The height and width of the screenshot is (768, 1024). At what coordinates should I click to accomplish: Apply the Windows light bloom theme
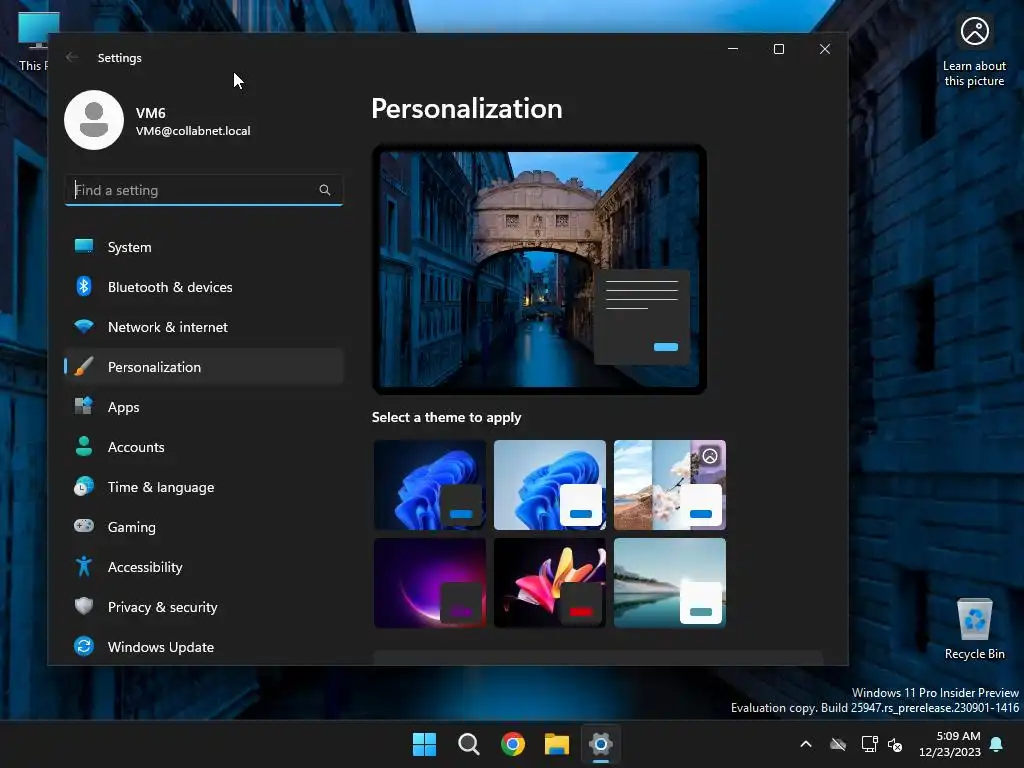(x=550, y=485)
